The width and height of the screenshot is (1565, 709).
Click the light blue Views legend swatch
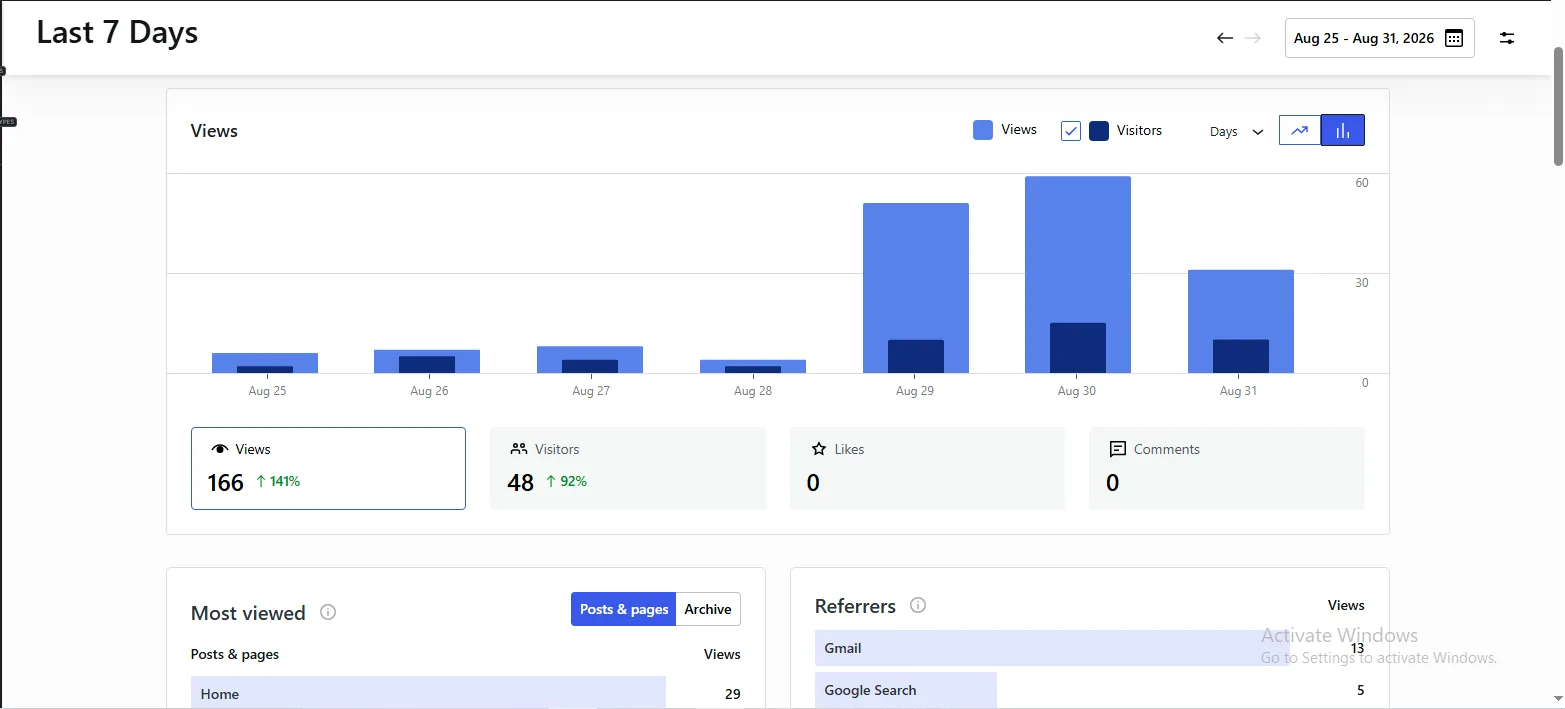983,130
